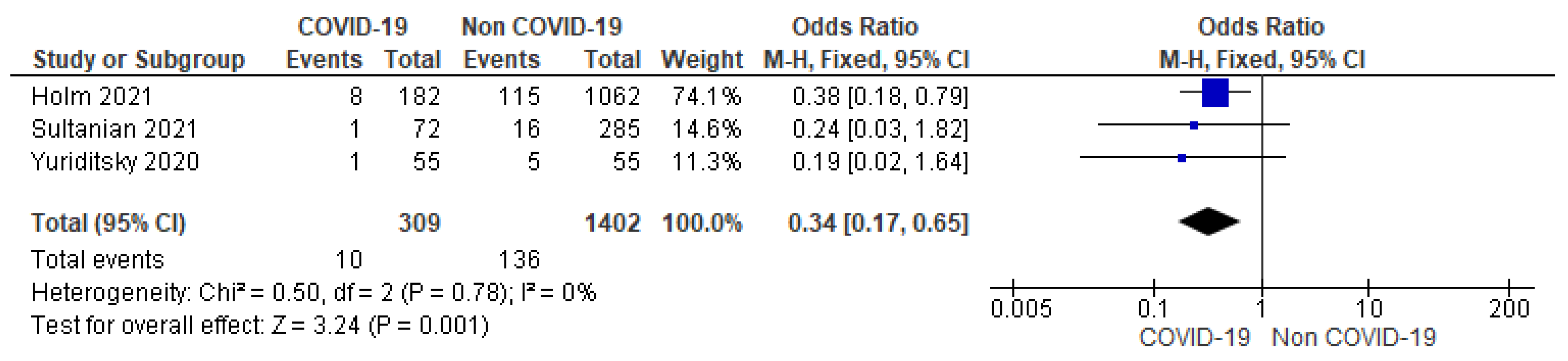The width and height of the screenshot is (1568, 361).
Task: Select the Sultanian 2021 study label
Action: (x=114, y=129)
